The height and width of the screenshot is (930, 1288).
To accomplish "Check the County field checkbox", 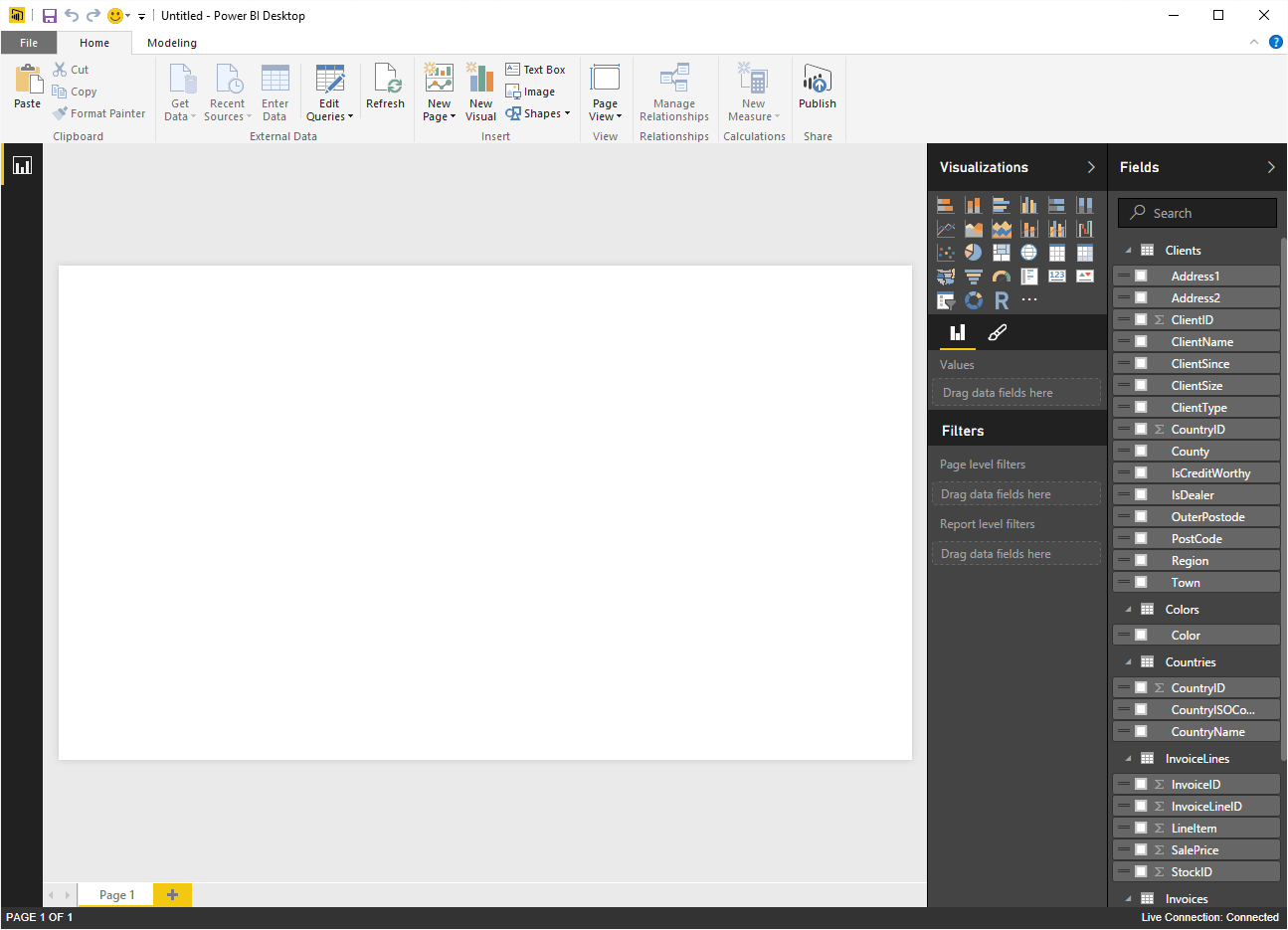I will (1142, 451).
